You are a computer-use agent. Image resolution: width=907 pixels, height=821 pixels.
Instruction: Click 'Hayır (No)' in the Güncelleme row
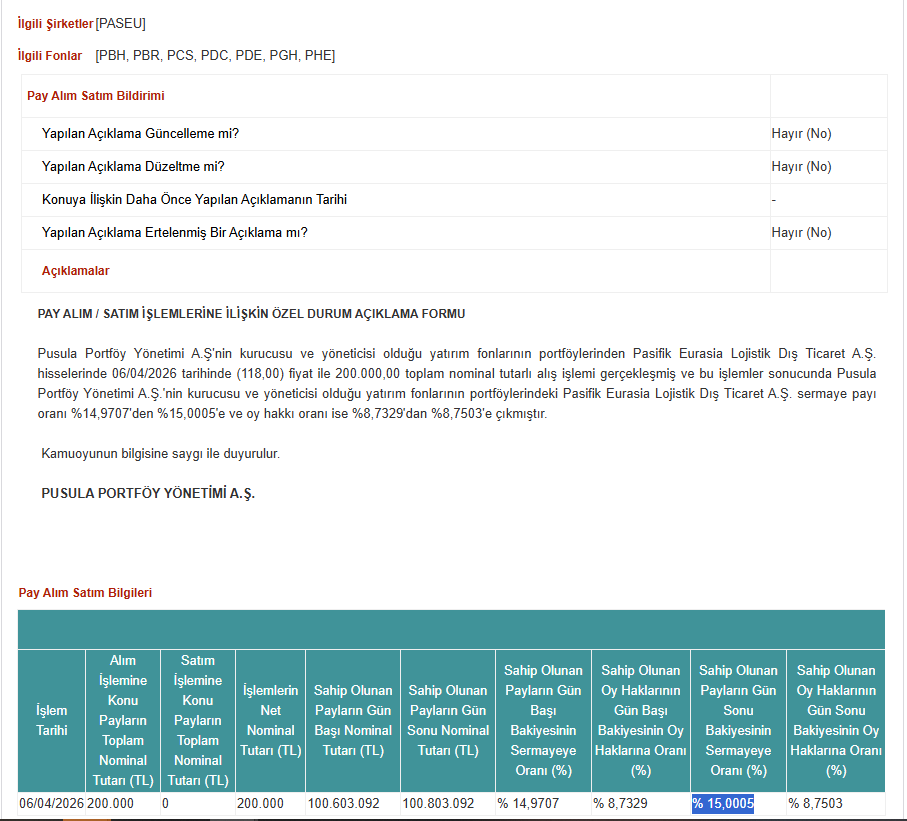pos(801,134)
